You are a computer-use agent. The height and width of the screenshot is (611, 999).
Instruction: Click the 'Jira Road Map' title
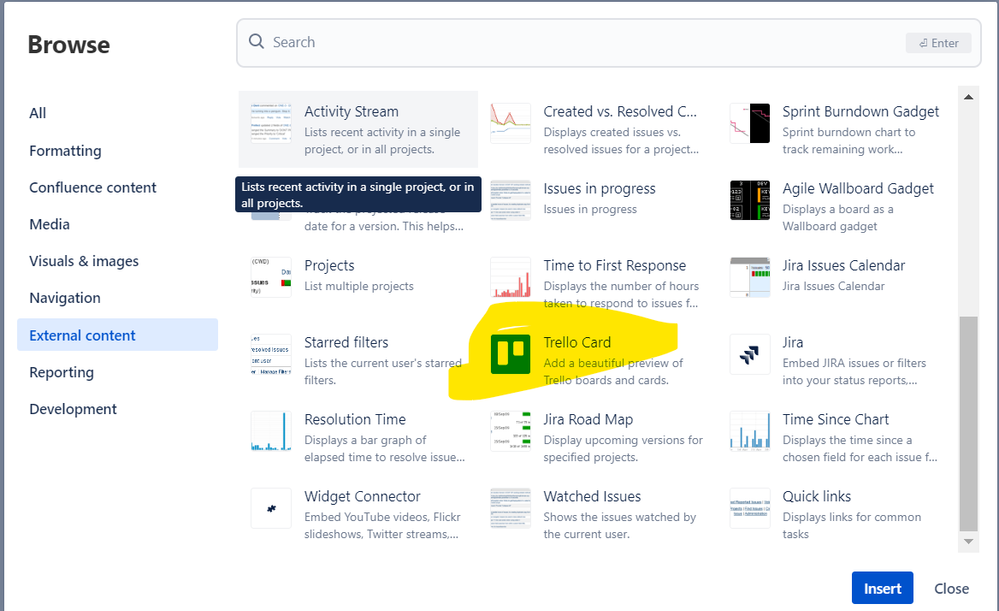tap(588, 420)
